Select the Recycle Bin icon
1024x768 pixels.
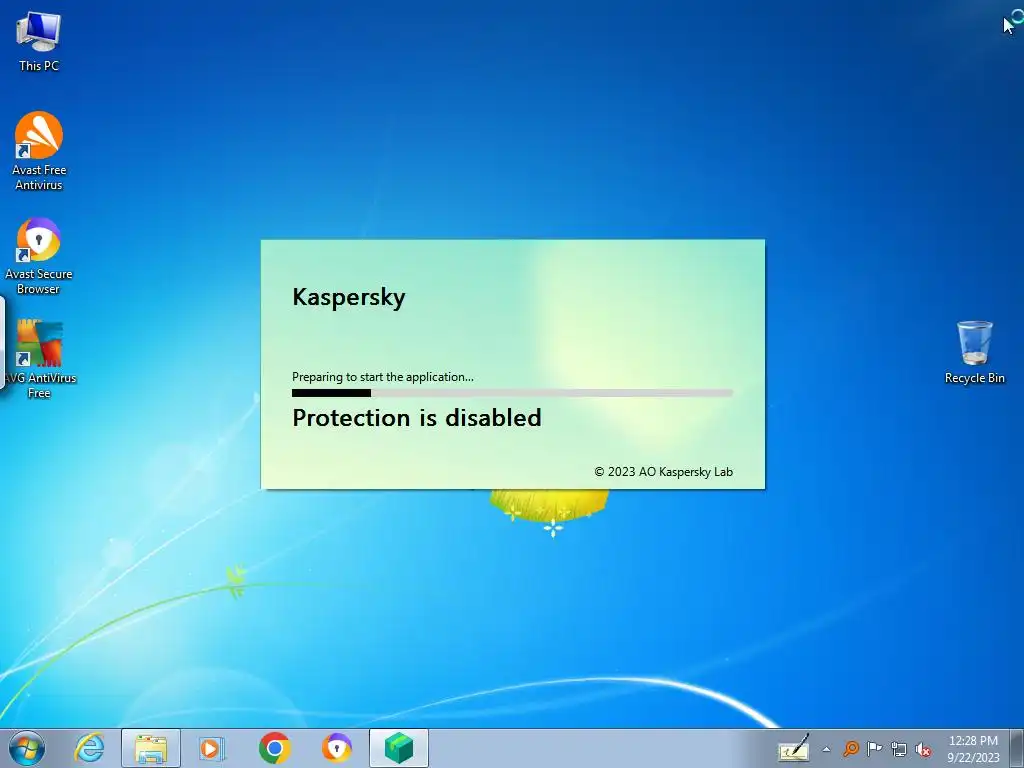click(x=974, y=352)
